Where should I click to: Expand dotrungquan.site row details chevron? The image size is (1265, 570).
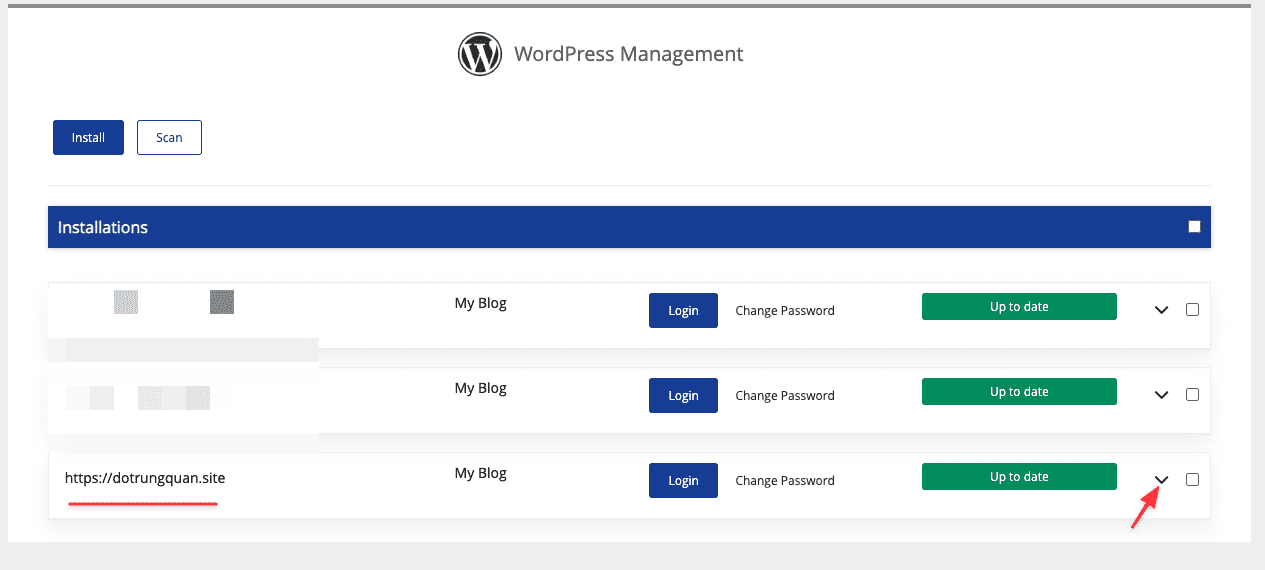click(1161, 480)
